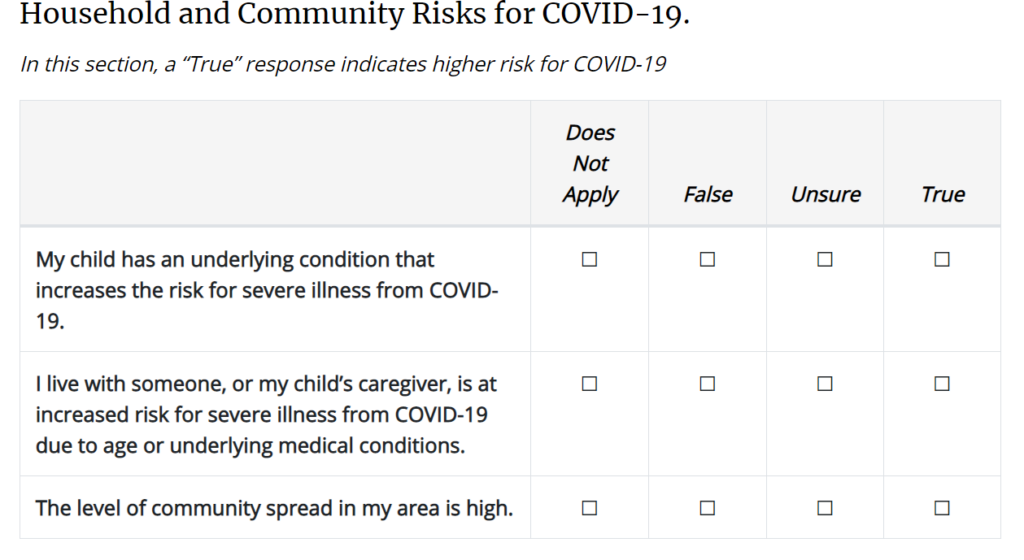Check 'True' for caregiver increased risk row
The width and height of the screenshot is (1024, 560).
[942, 384]
